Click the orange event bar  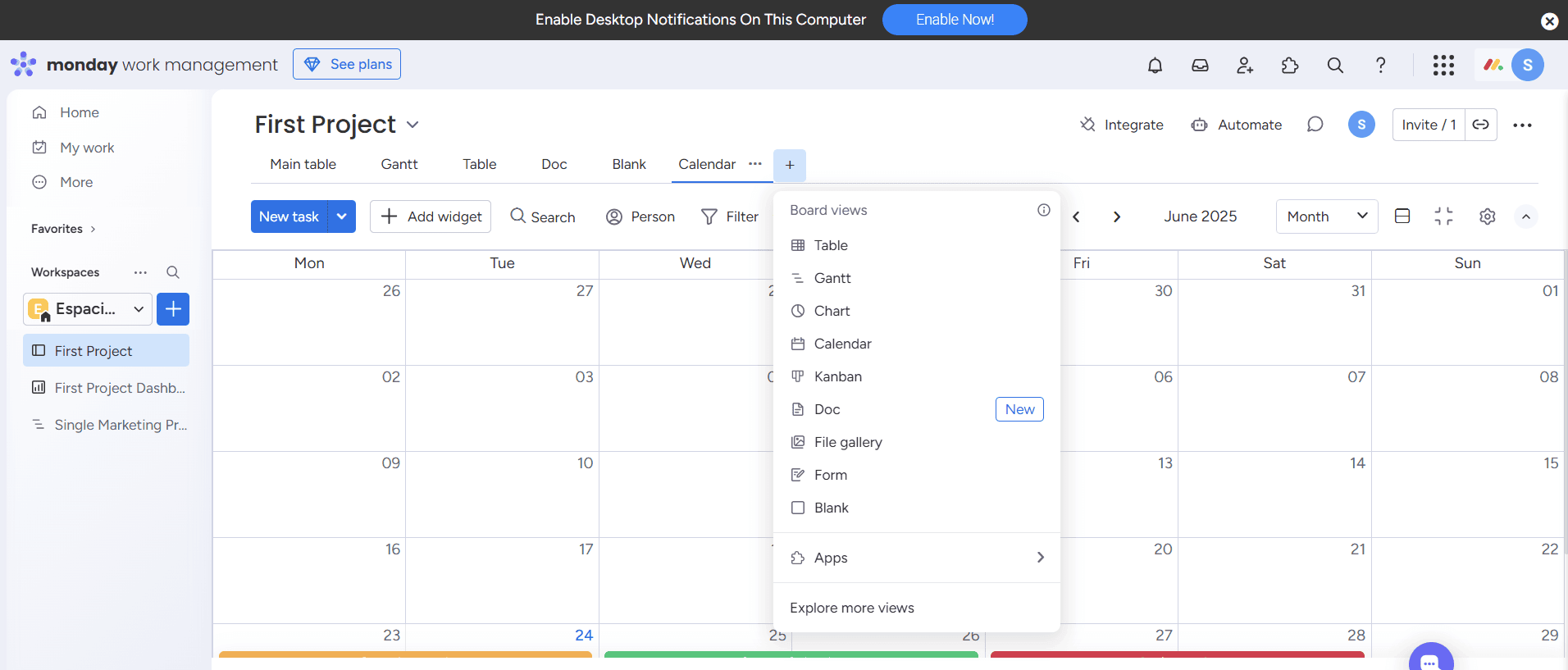click(x=405, y=654)
